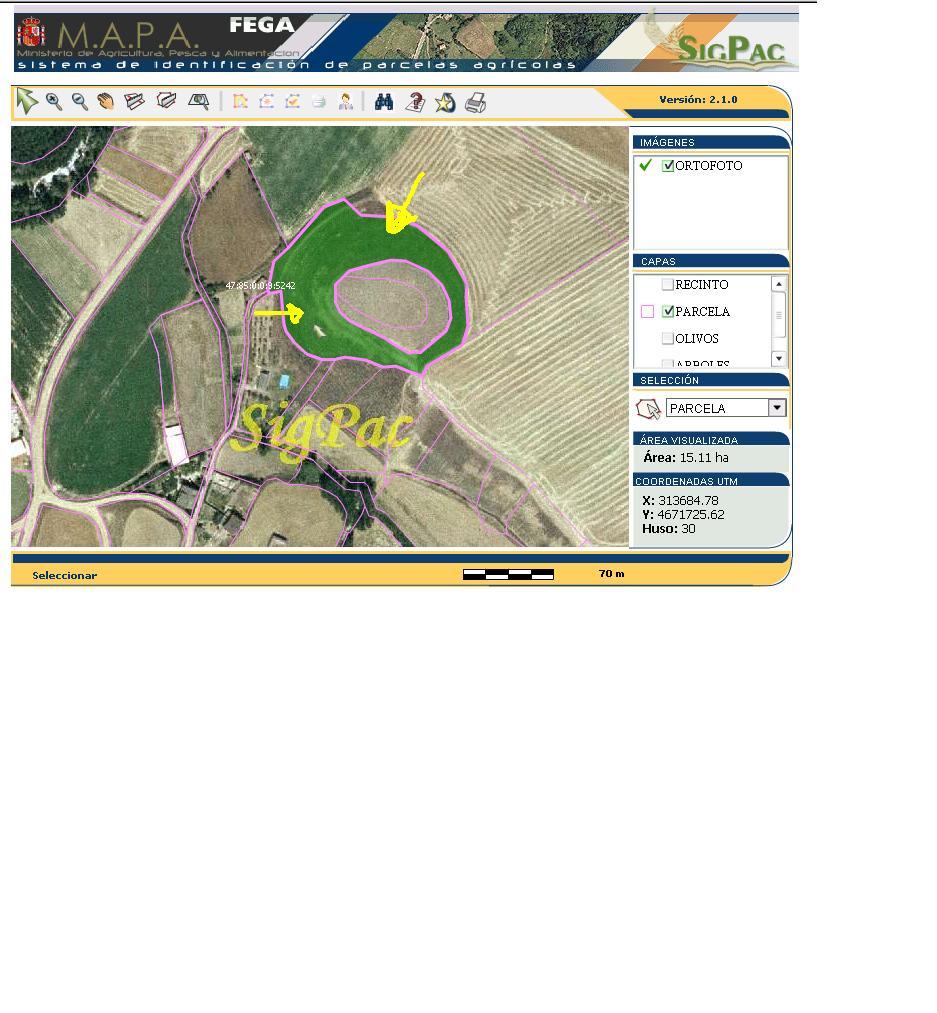Select the green arrow pointer tool

[x=27, y=101]
